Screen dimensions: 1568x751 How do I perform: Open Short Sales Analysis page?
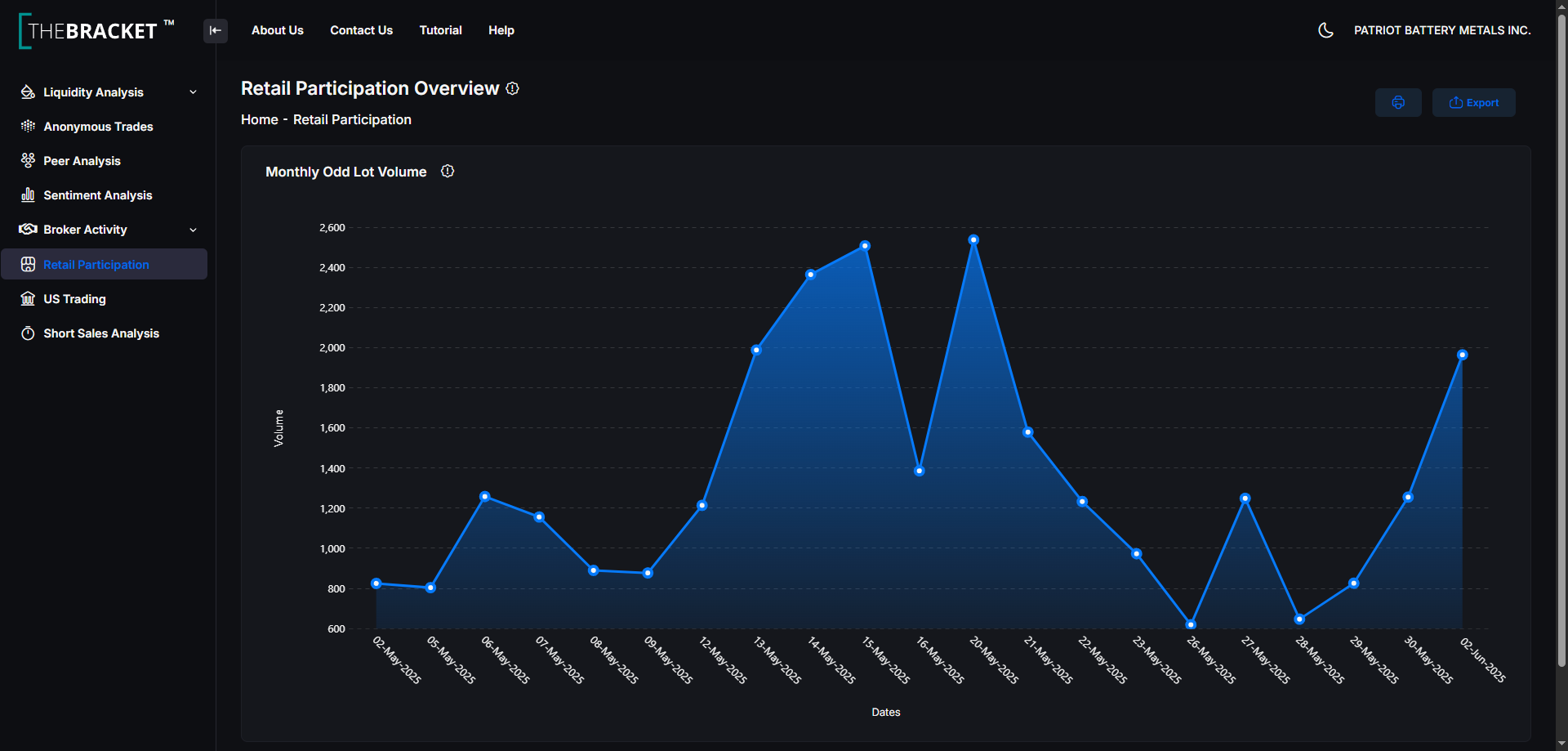pyautogui.click(x=101, y=333)
